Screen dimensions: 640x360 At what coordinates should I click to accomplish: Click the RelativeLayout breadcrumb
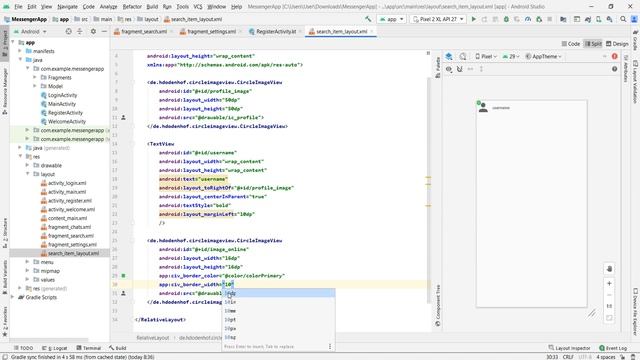click(x=153, y=338)
